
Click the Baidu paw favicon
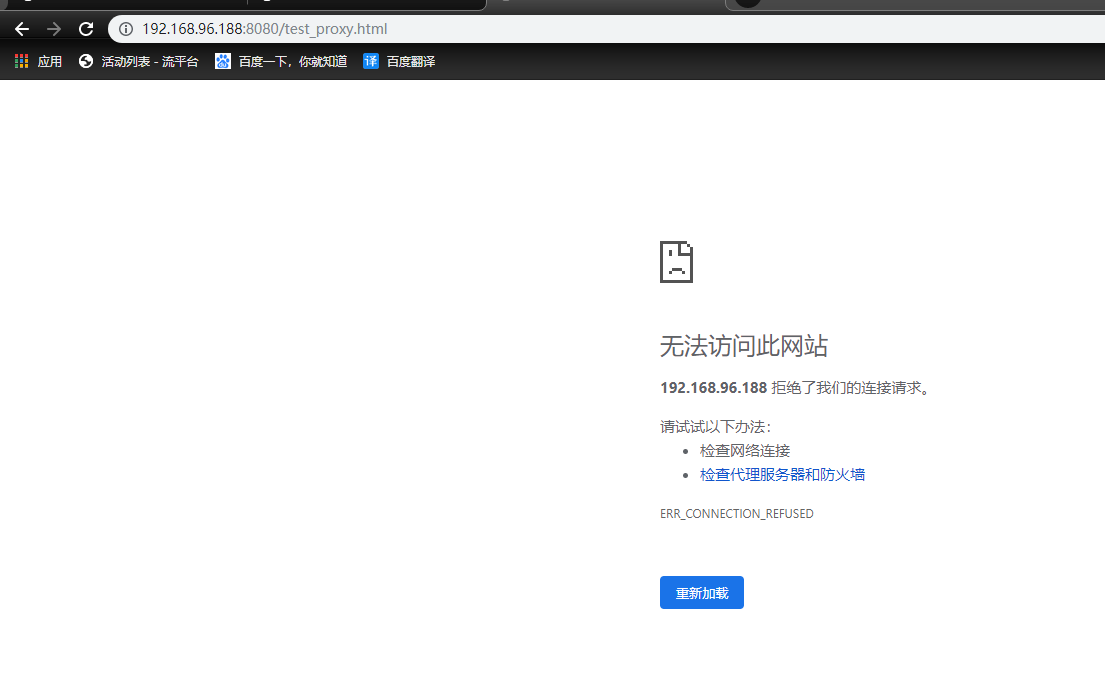click(223, 61)
